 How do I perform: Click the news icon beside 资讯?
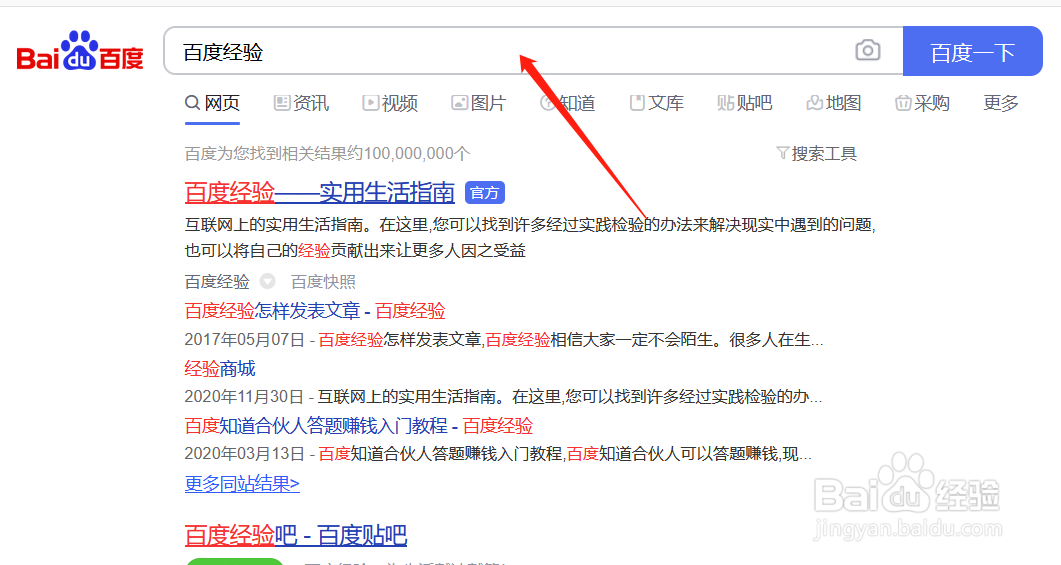pos(281,103)
